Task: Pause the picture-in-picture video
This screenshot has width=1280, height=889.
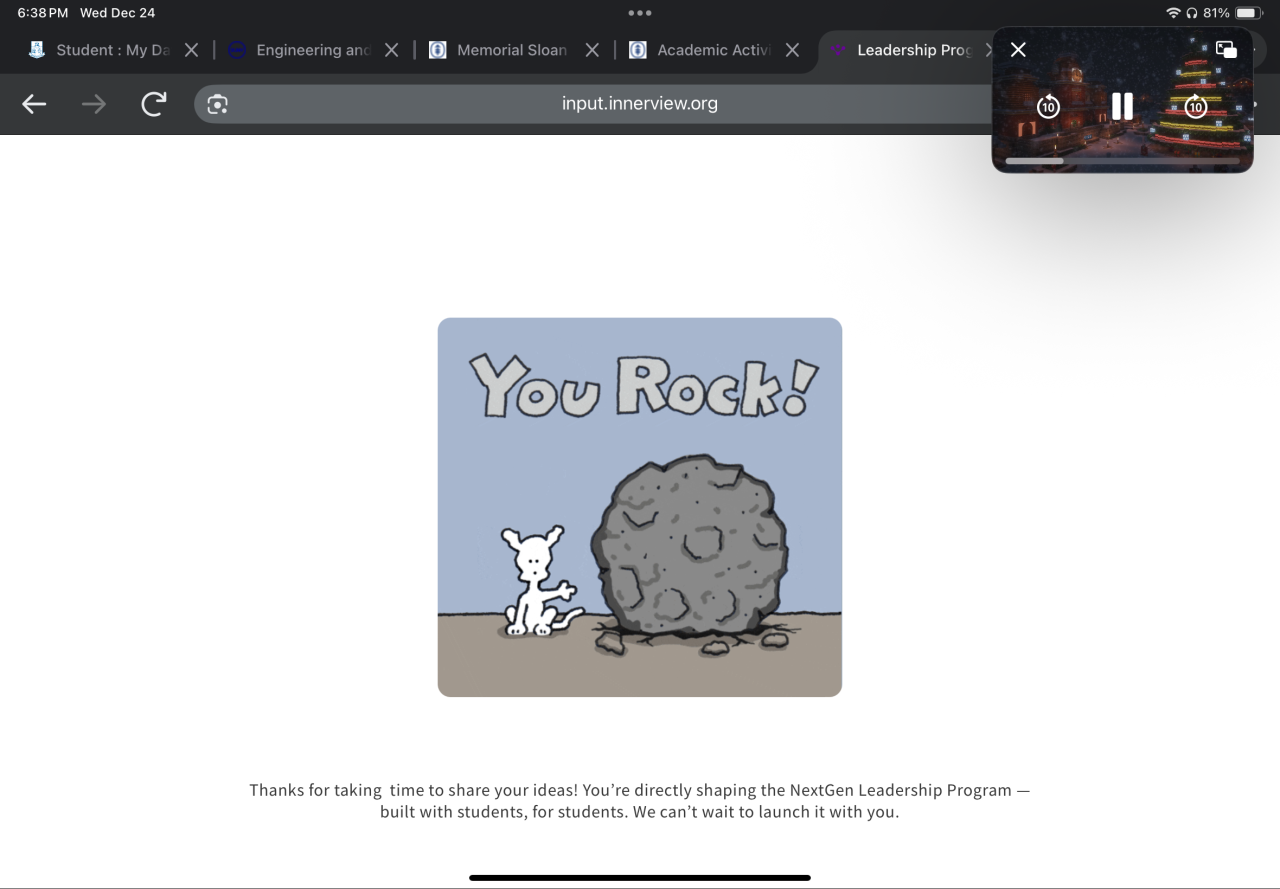Action: click(x=1122, y=106)
